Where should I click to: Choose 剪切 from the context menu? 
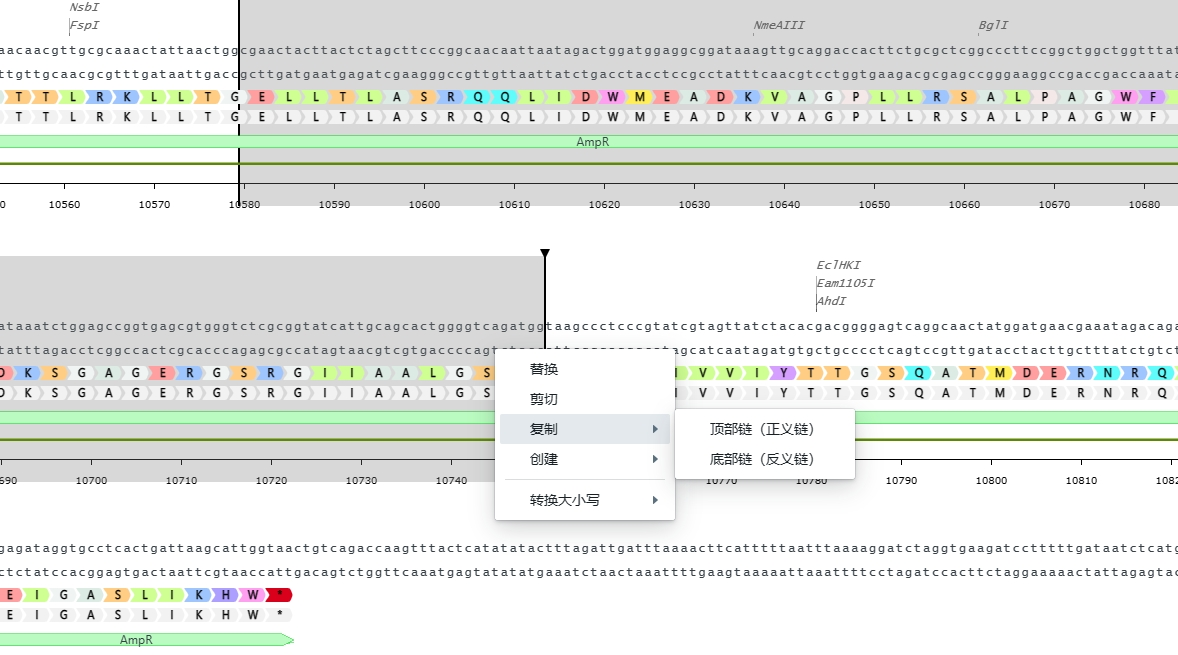544,399
